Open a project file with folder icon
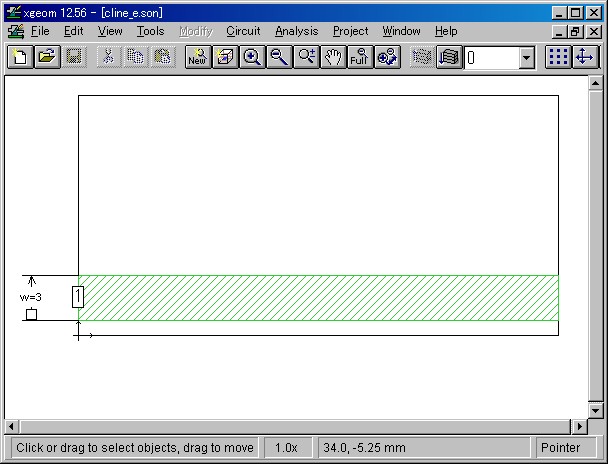 point(47,57)
